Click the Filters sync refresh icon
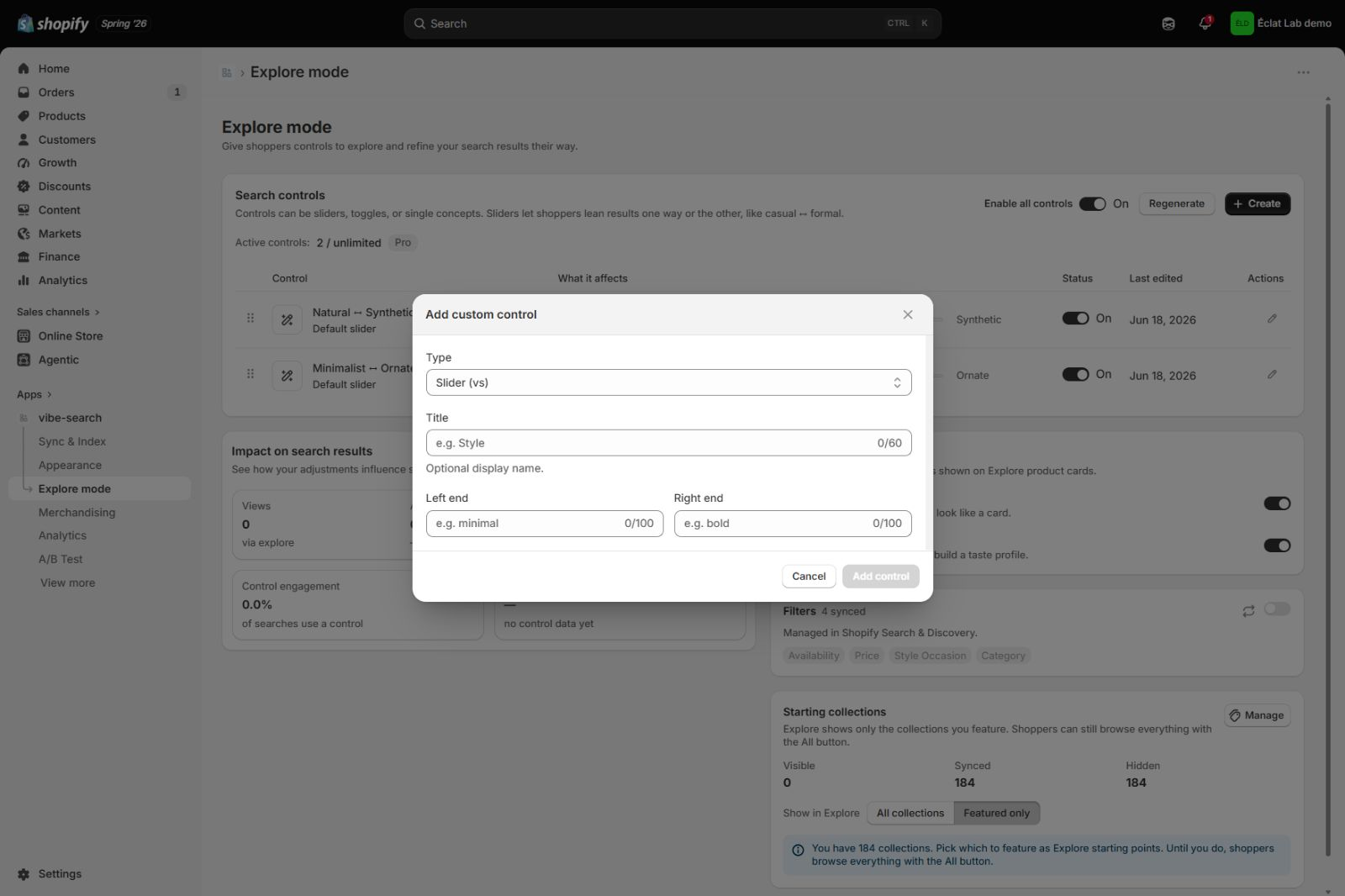Screen dimensions: 1345x896 click(1248, 611)
